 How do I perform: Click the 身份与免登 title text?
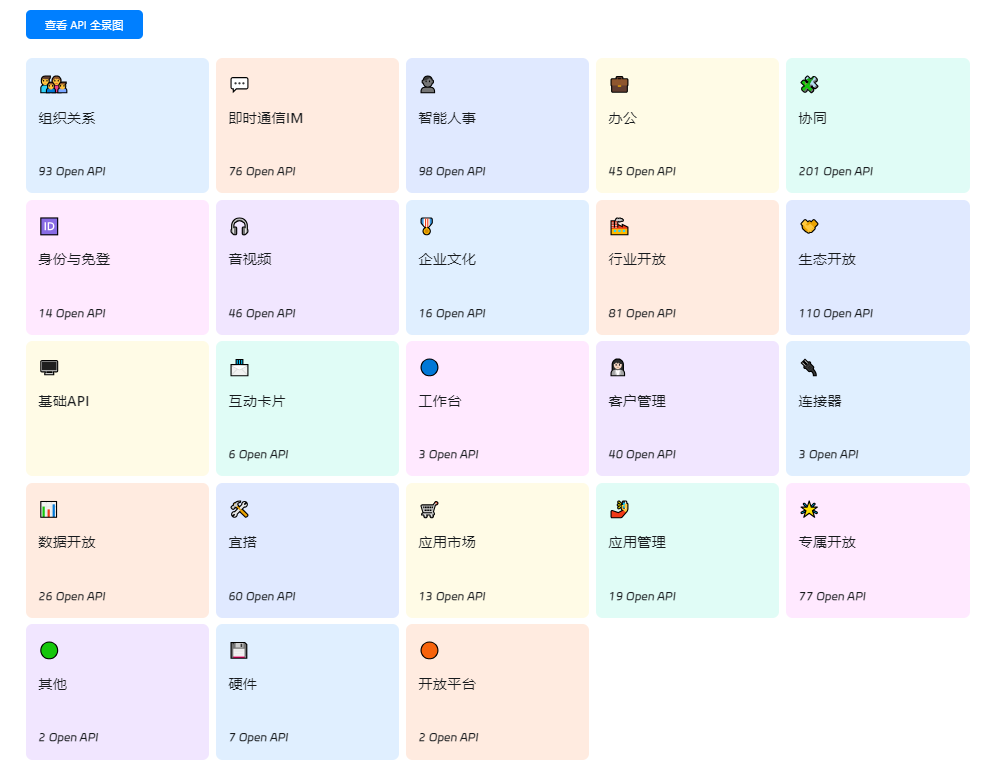click(x=74, y=259)
